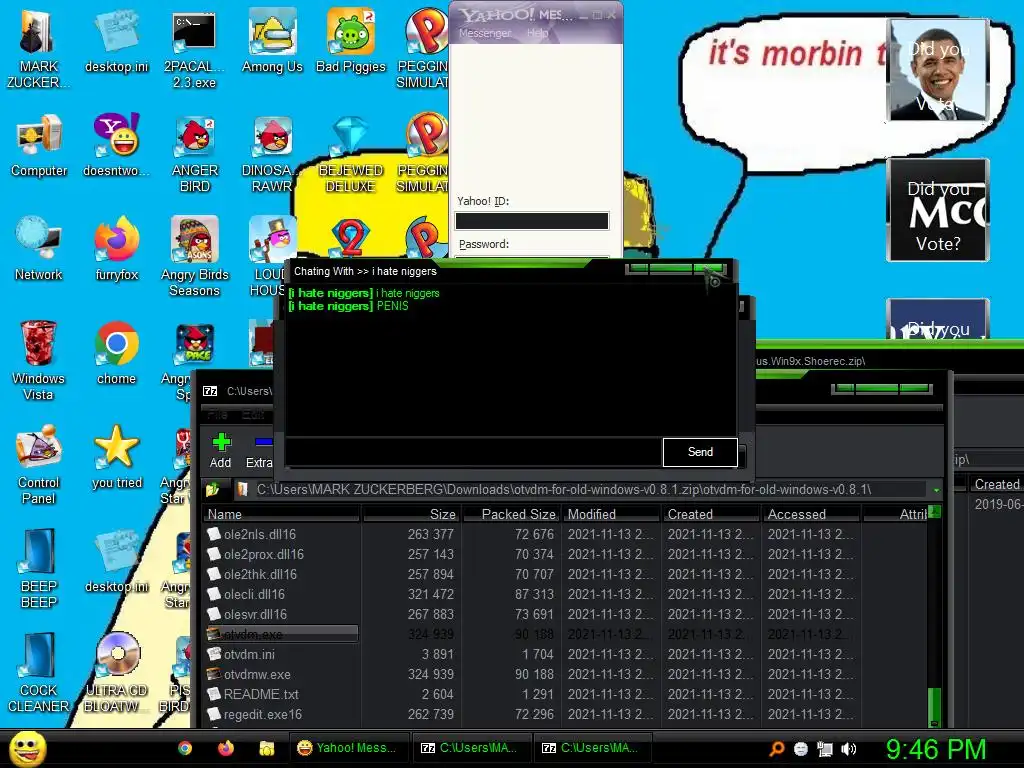Click the Yahoo! ID input field
1024x768 pixels.
[532, 221]
